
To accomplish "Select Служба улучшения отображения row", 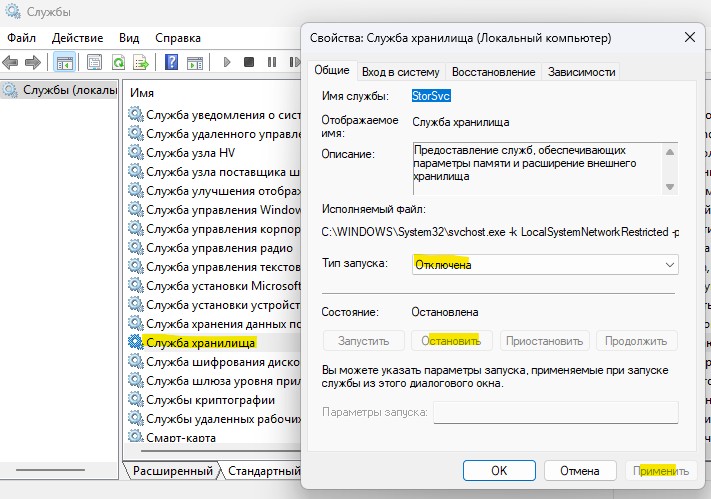I will click(x=214, y=191).
